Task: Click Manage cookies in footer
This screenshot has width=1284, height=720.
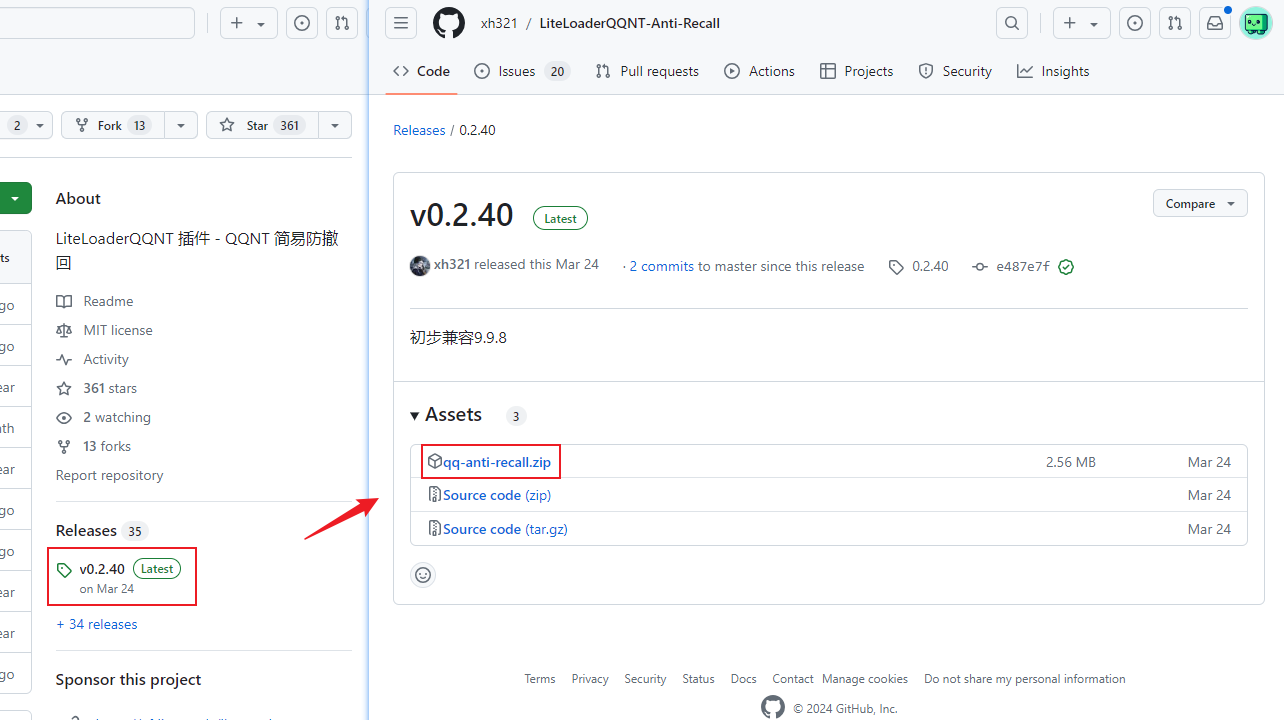Action: (x=865, y=679)
